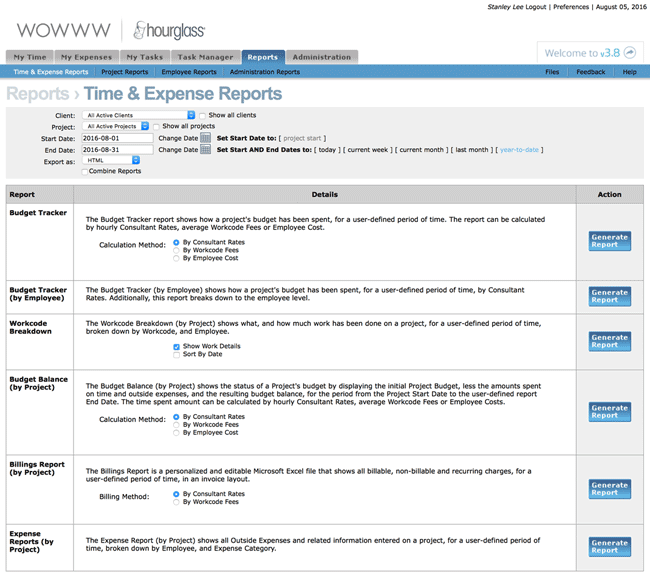Set start date to project start
650x579 pixels.
pyautogui.click(x=302, y=138)
